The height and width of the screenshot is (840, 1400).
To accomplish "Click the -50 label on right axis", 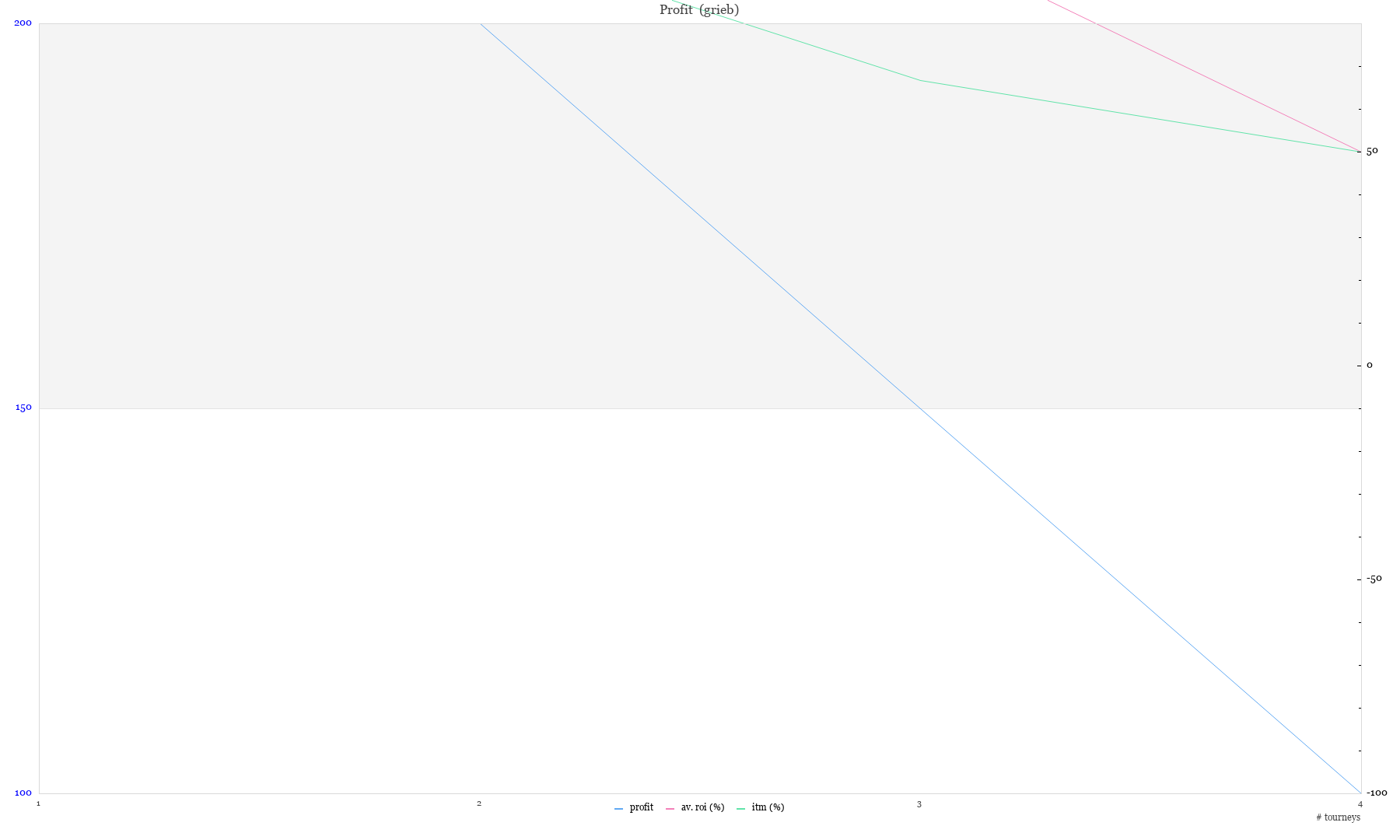I will (1374, 579).
